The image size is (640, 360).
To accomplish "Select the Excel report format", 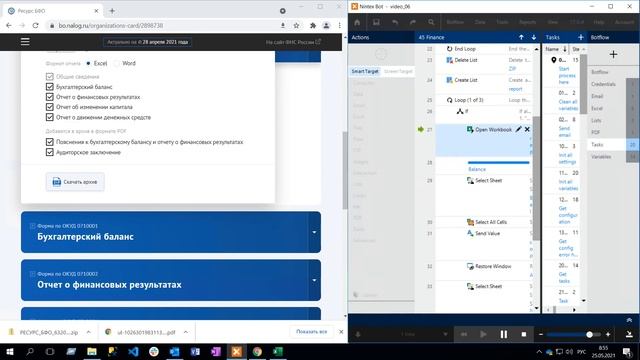I will point(88,63).
